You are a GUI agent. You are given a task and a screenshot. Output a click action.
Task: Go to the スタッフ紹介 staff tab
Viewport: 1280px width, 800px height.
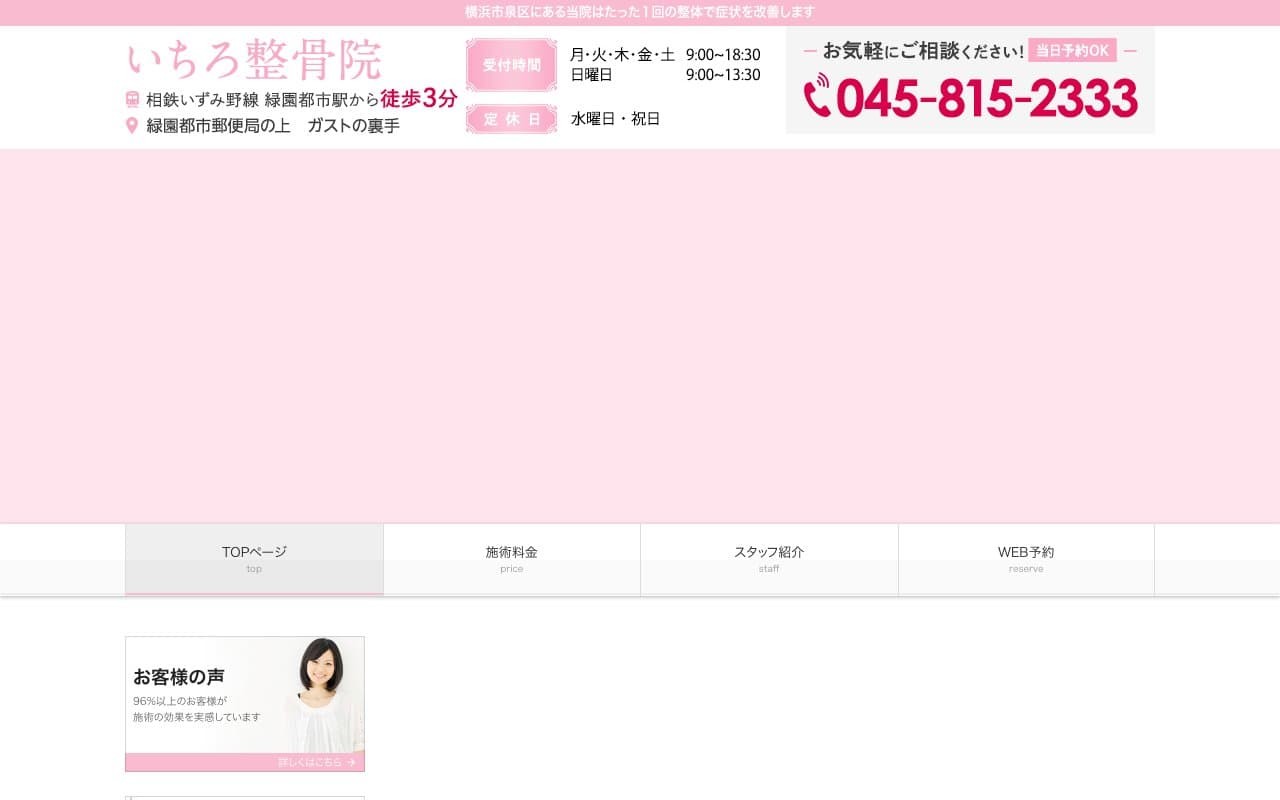(769, 559)
